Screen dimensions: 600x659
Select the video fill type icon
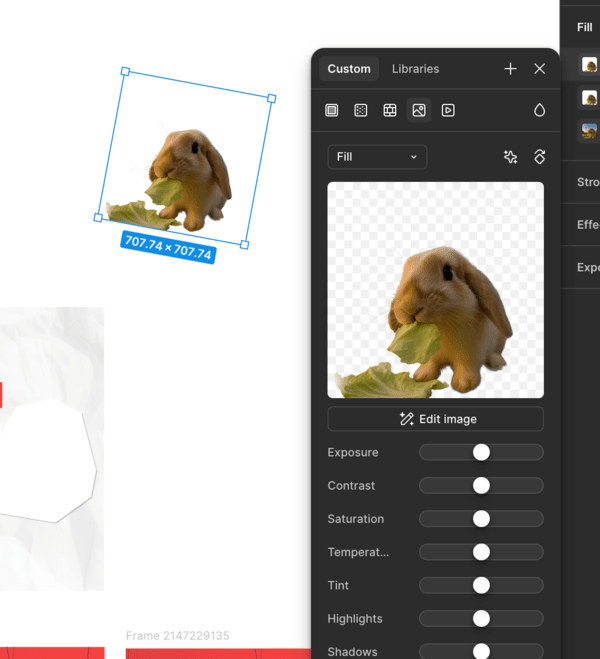448,110
